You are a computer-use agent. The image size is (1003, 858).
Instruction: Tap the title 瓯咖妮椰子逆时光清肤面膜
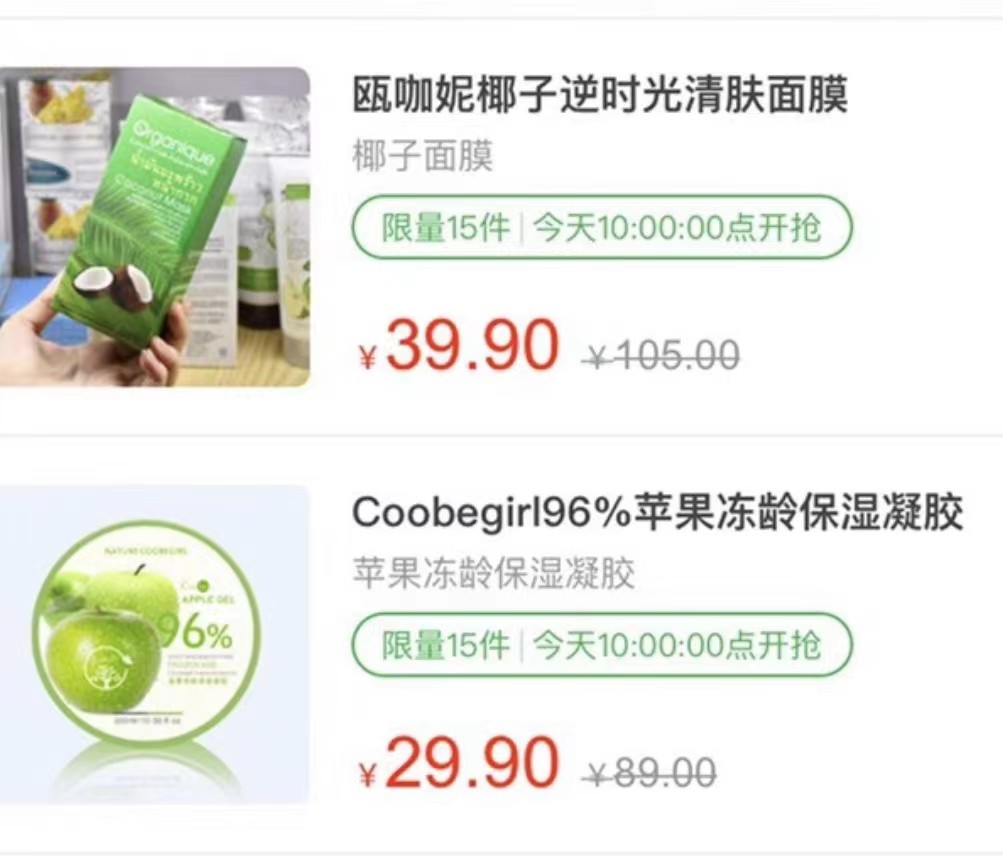[x=600, y=94]
